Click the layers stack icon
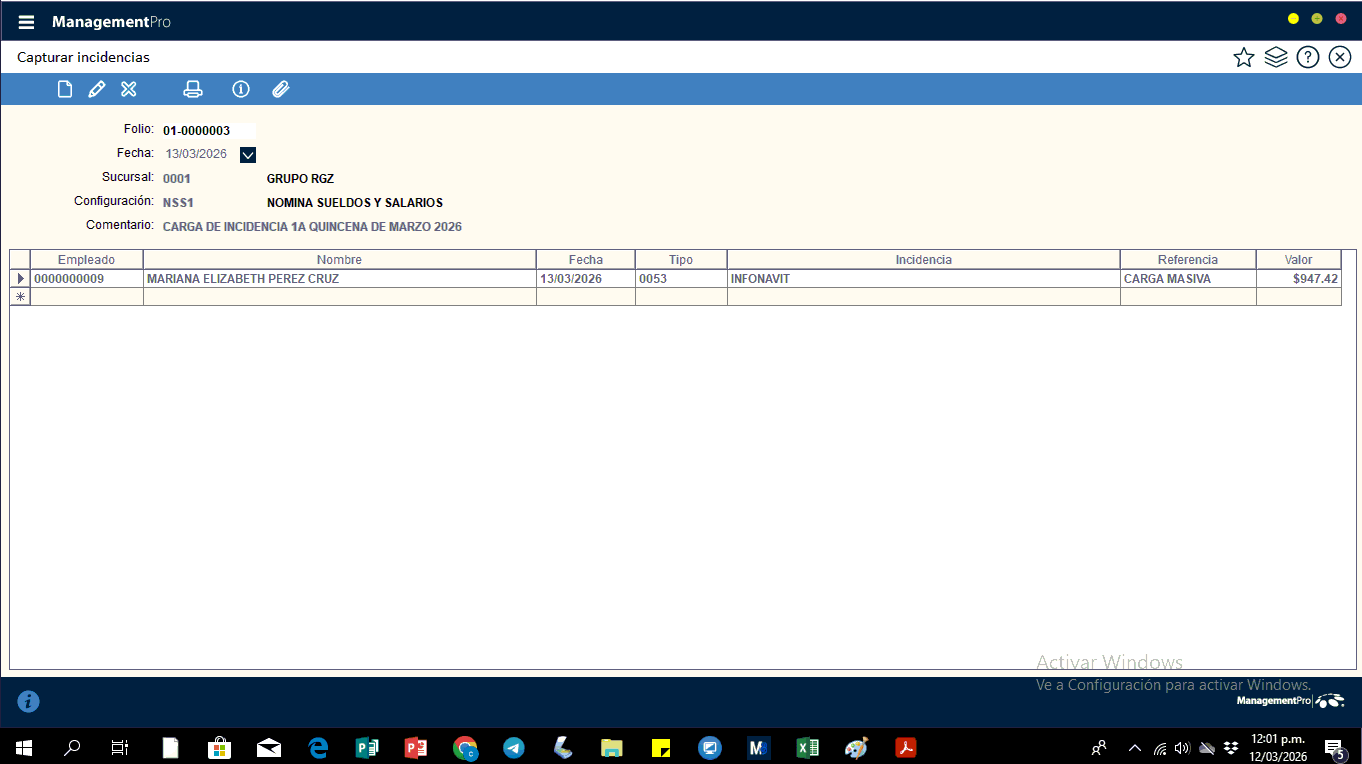This screenshot has width=1362, height=764. (1275, 57)
